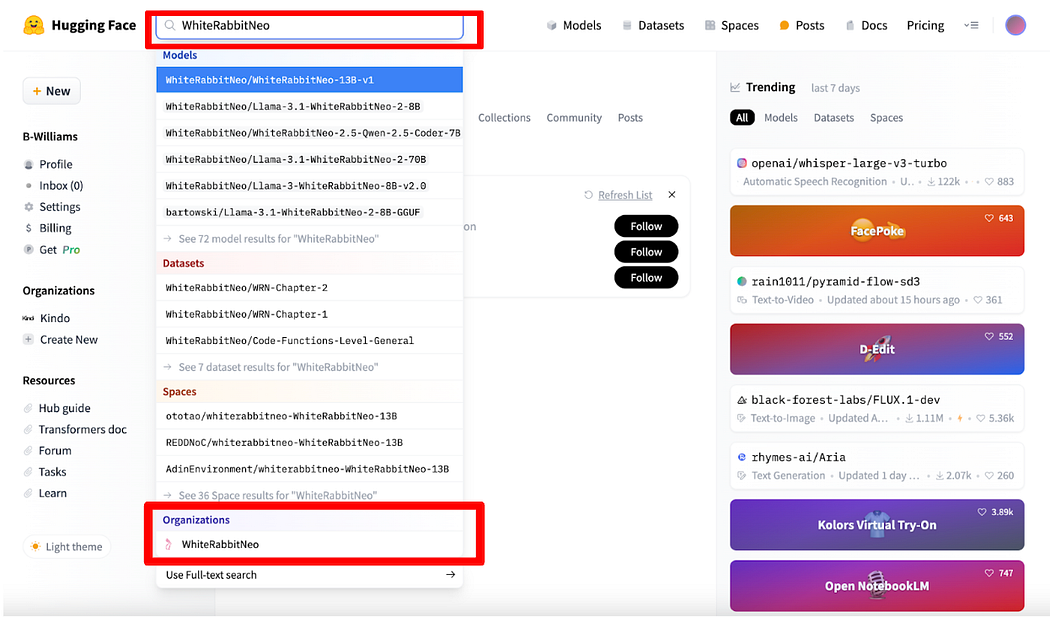Switch to the Community tab

tap(574, 118)
